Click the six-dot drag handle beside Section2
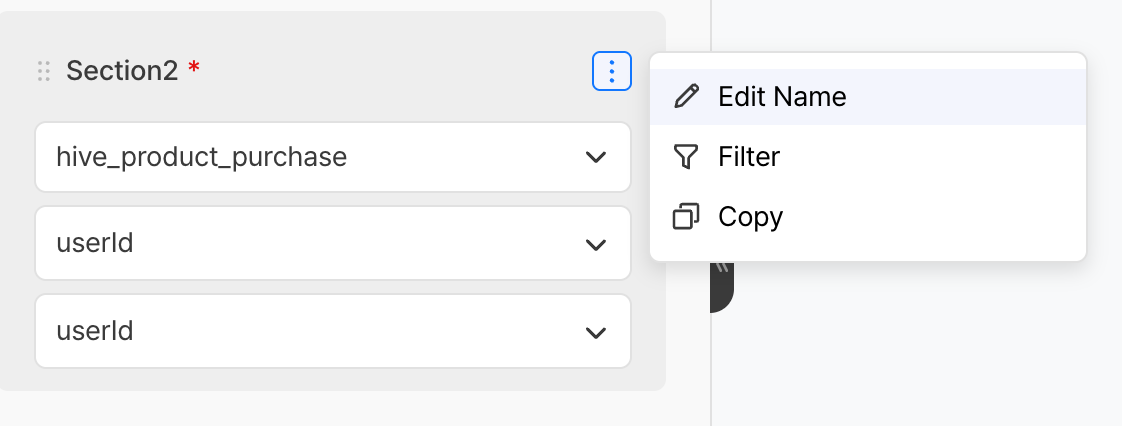This screenshot has width=1122, height=426. [43, 71]
